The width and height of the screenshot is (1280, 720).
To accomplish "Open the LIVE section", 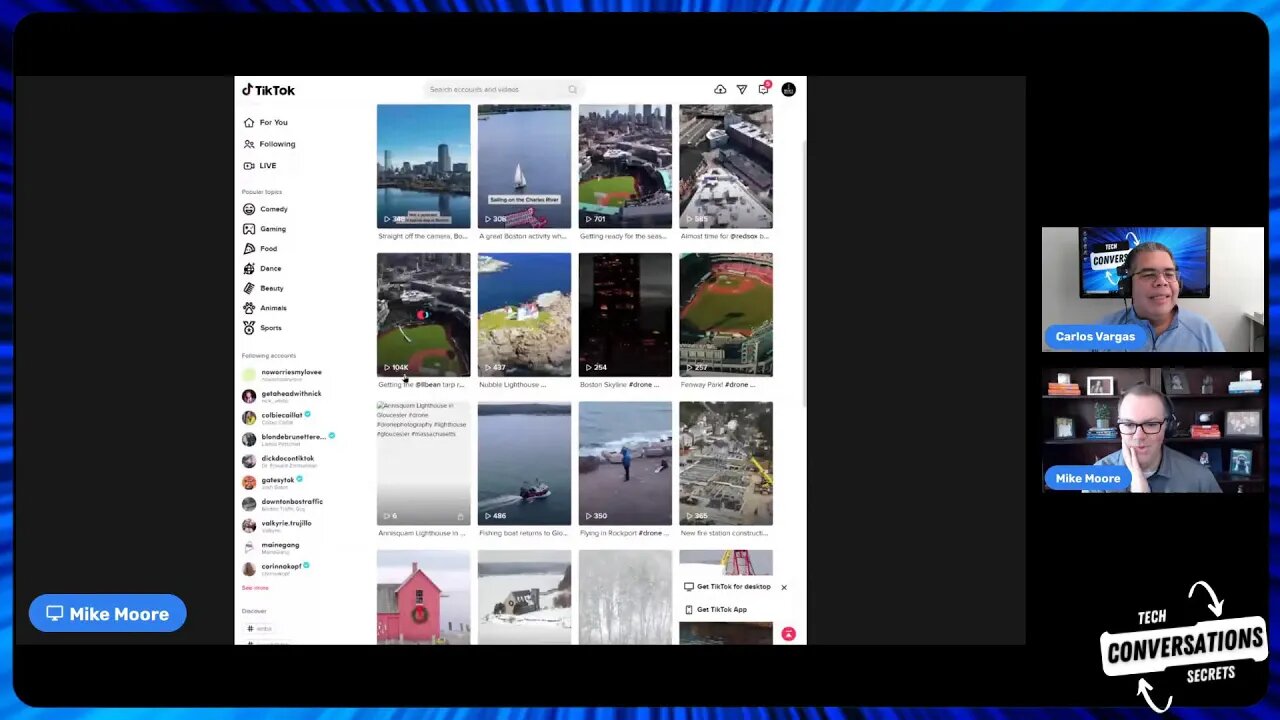I will pos(260,166).
